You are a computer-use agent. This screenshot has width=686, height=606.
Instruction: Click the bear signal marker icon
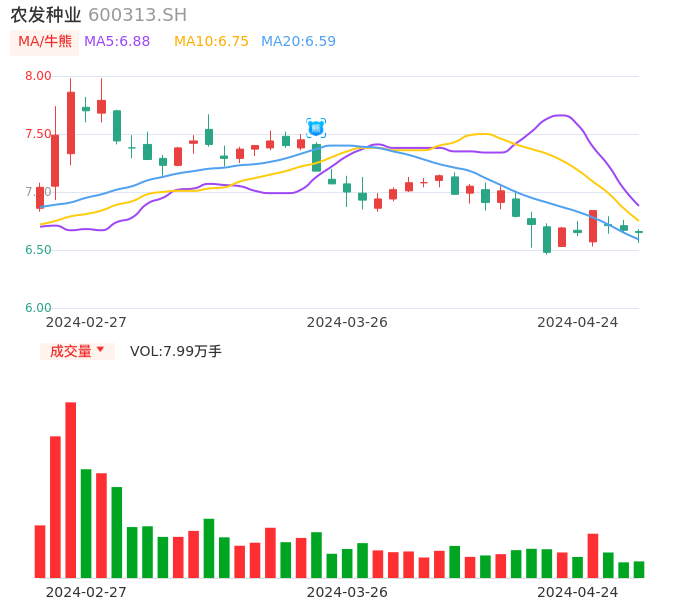316,128
